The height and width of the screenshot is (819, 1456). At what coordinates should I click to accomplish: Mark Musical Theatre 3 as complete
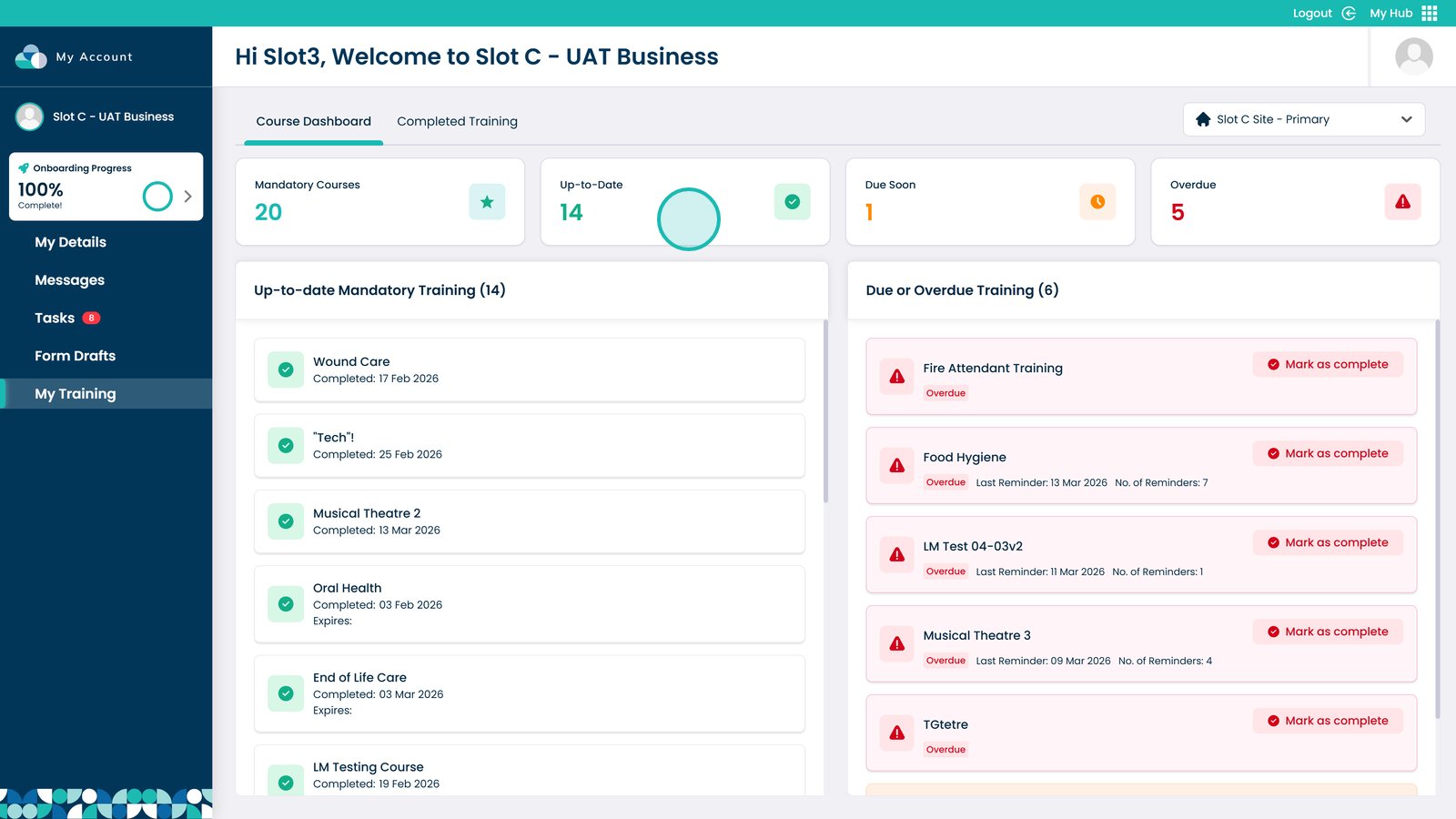point(1328,632)
